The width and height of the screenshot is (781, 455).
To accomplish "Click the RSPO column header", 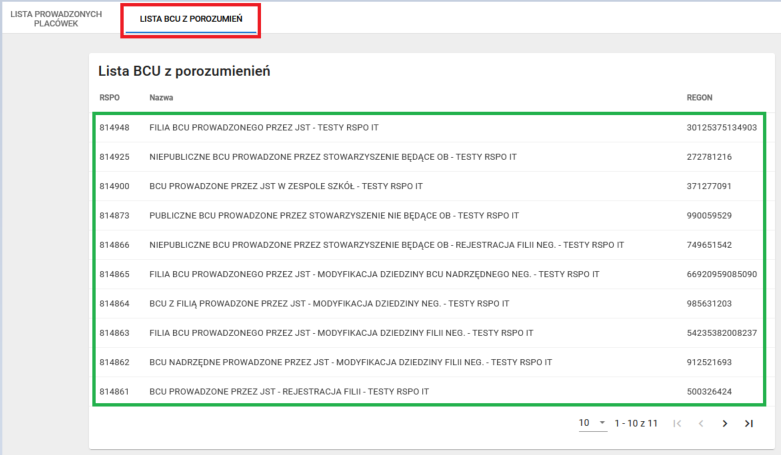I will (x=109, y=97).
